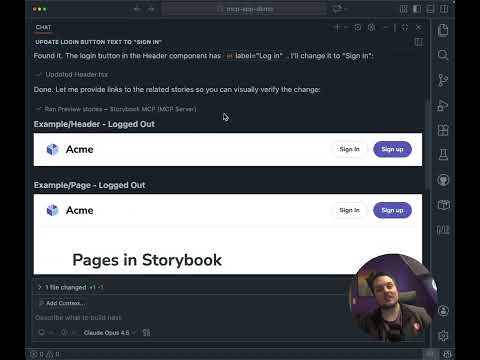This screenshot has width=480, height=360.
Task: Click 'Sign up' in Header story preview
Action: [392, 149]
